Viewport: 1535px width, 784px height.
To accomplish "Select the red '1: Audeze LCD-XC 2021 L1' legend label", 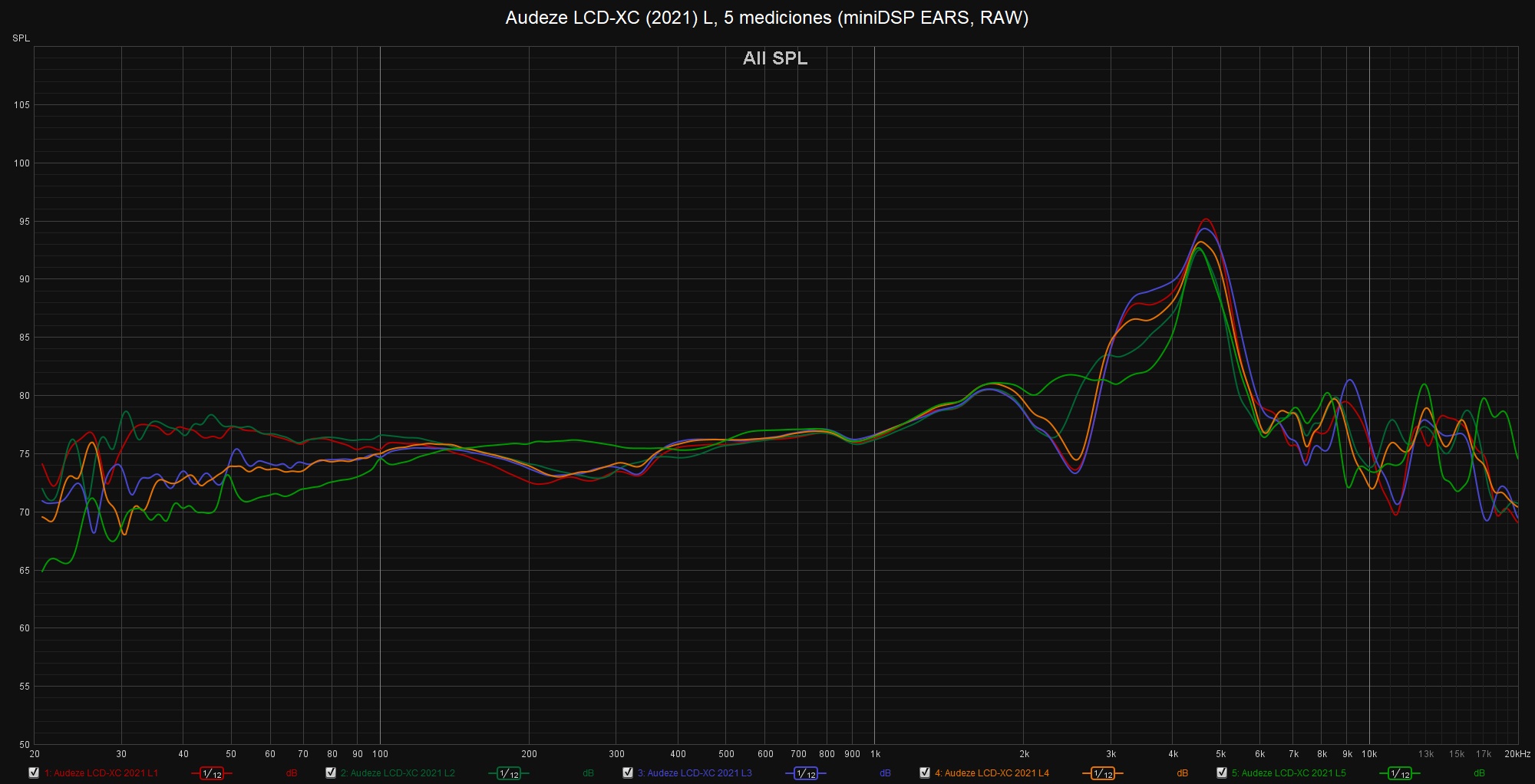I will [101, 773].
